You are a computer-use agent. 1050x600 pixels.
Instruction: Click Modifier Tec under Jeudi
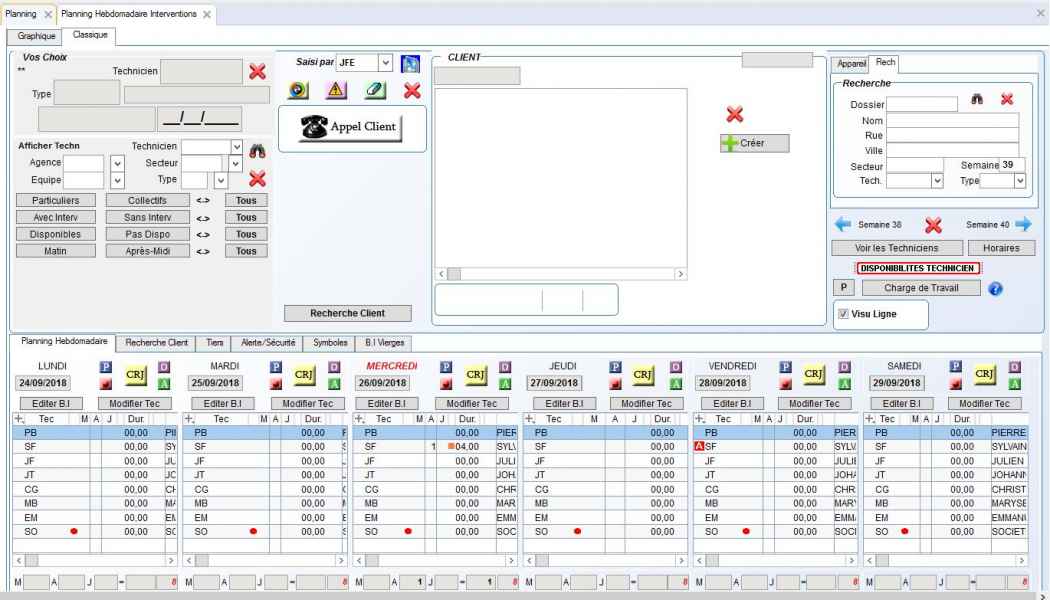click(x=646, y=404)
